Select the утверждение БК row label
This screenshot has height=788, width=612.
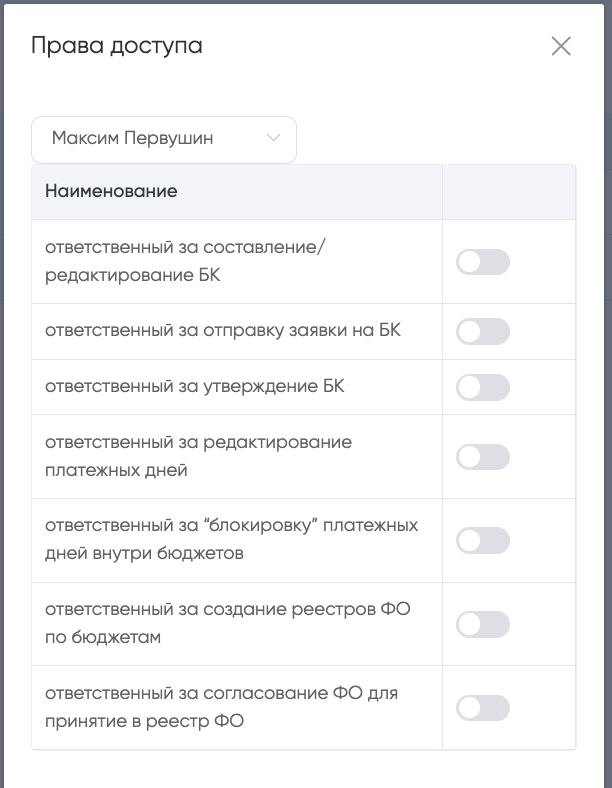(195, 386)
